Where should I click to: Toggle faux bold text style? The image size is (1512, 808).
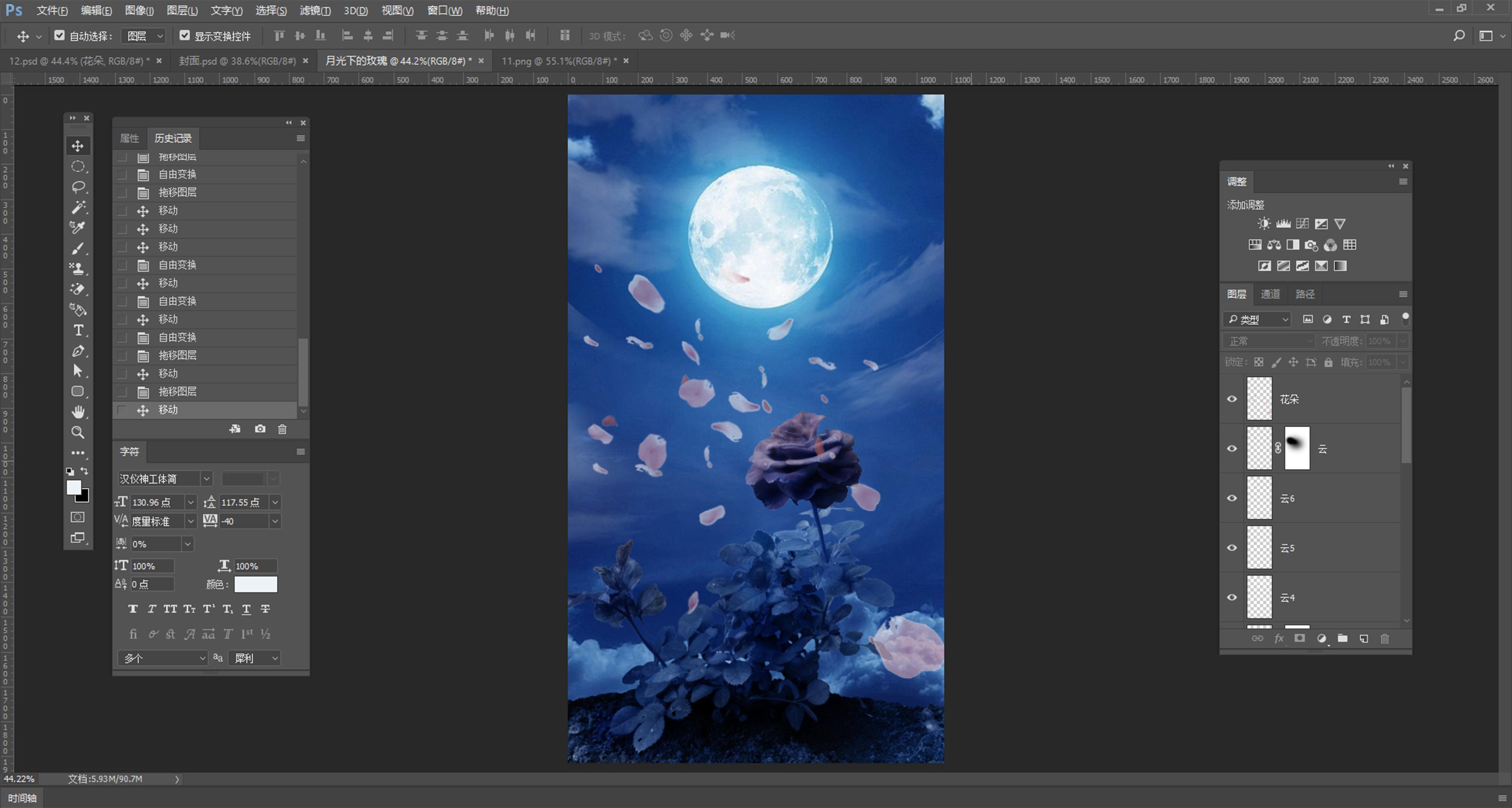132,609
